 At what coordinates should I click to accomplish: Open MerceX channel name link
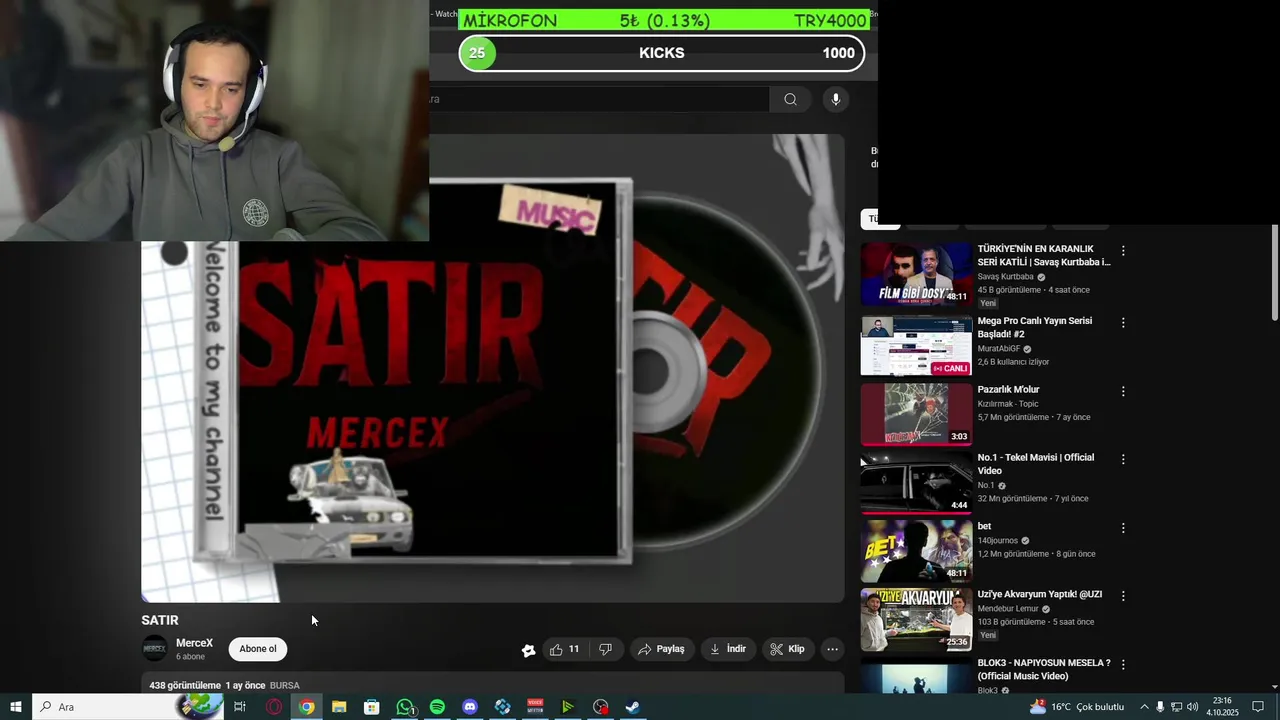pos(194,643)
